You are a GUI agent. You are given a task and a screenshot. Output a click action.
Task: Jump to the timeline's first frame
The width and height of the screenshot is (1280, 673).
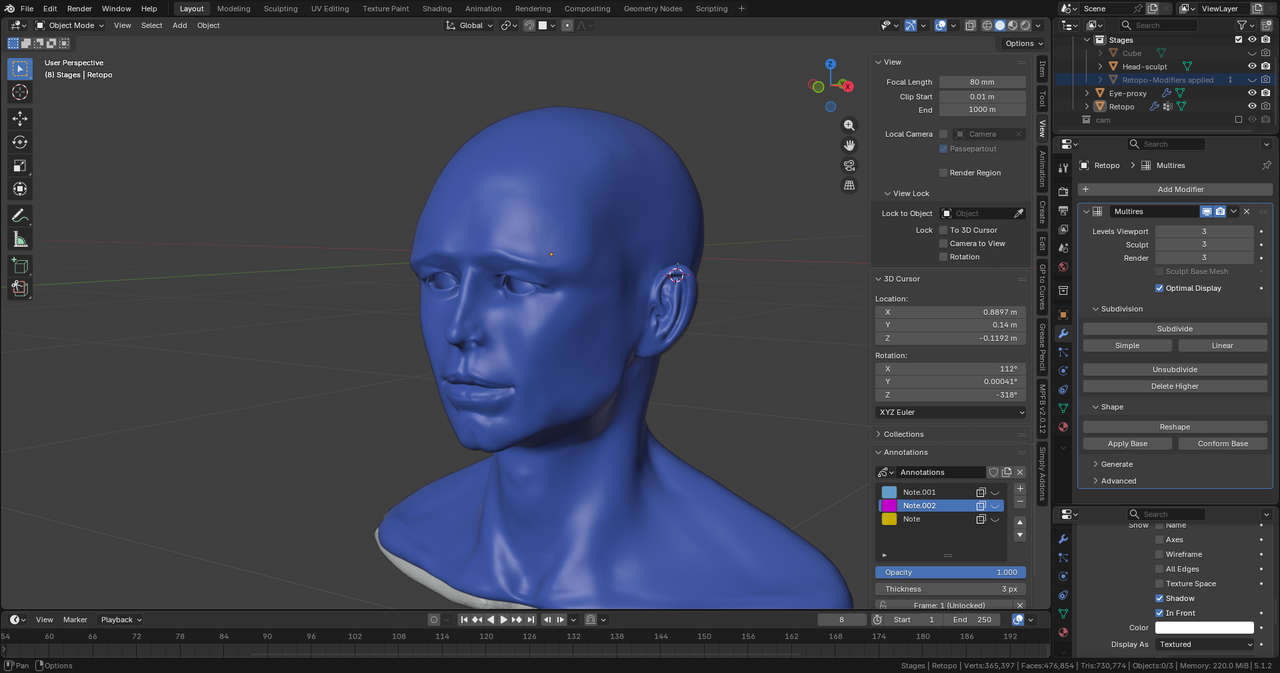(x=464, y=620)
